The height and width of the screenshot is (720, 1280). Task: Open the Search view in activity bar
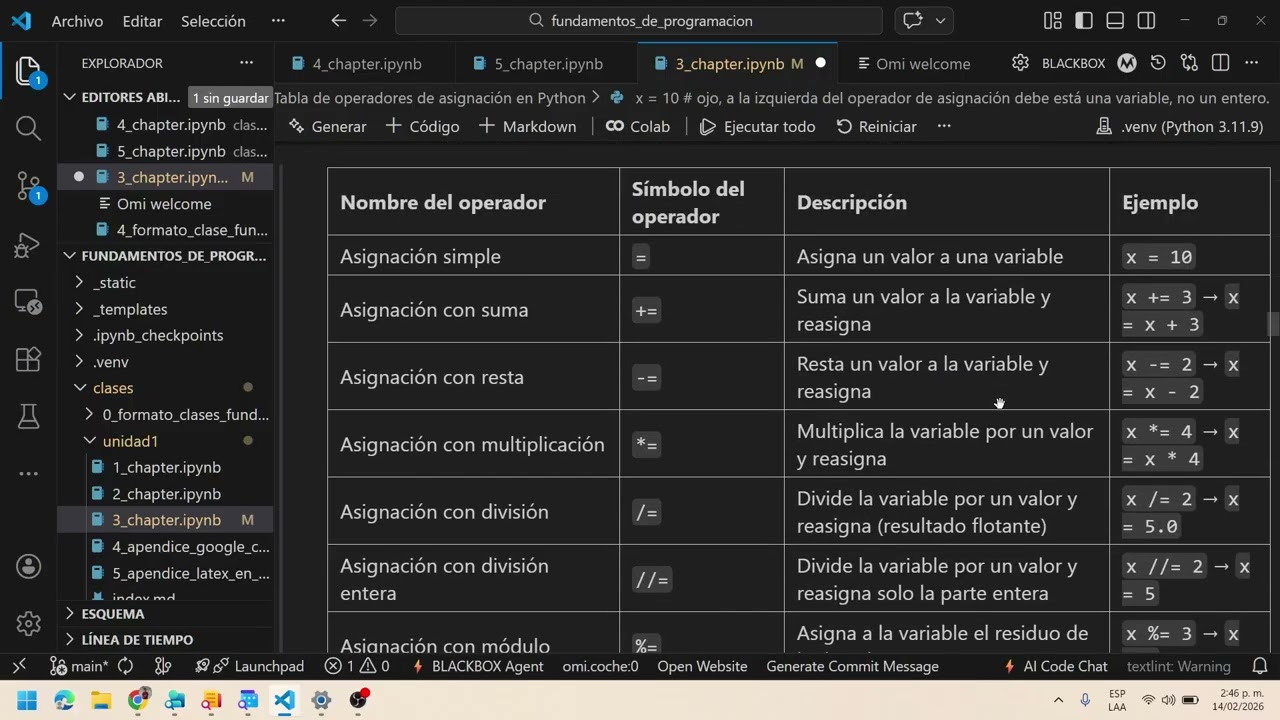pyautogui.click(x=28, y=127)
